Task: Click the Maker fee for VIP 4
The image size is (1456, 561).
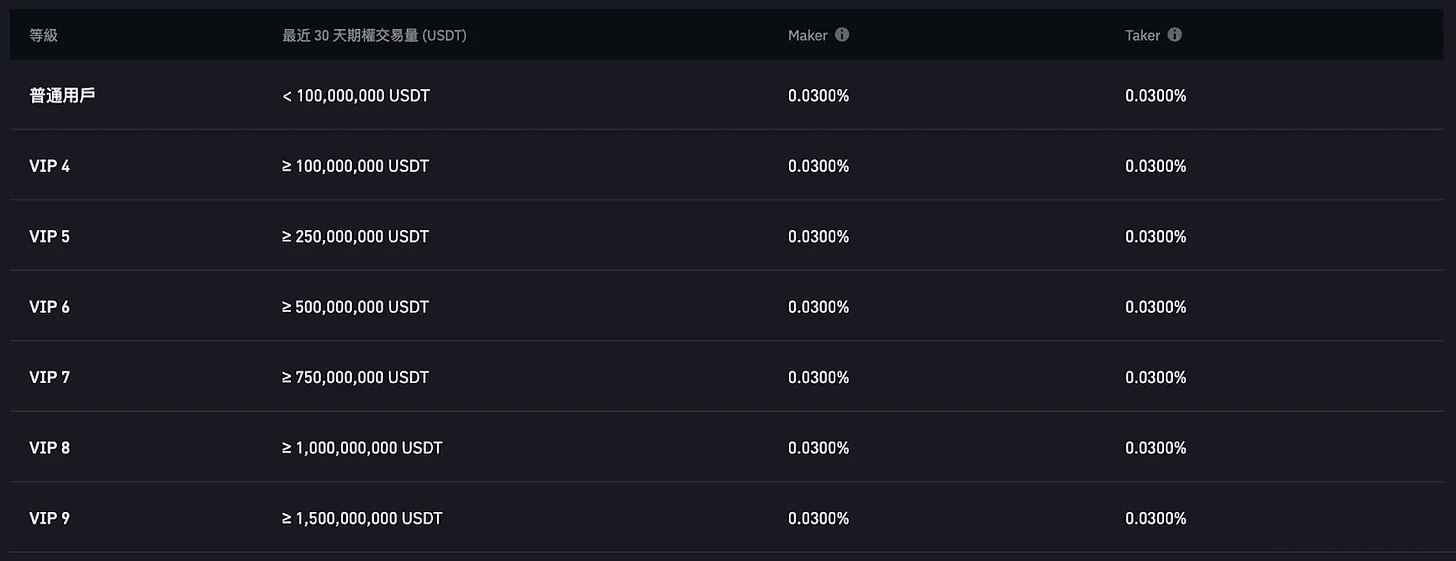Action: pyautogui.click(x=818, y=166)
